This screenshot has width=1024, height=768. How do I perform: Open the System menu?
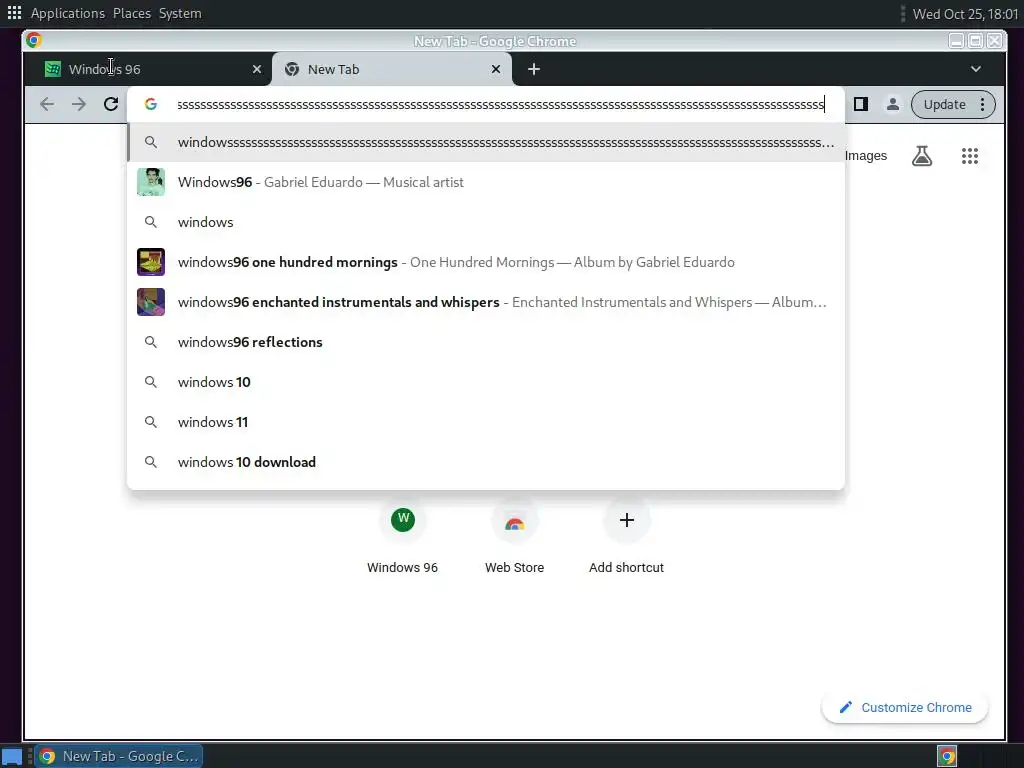click(180, 13)
